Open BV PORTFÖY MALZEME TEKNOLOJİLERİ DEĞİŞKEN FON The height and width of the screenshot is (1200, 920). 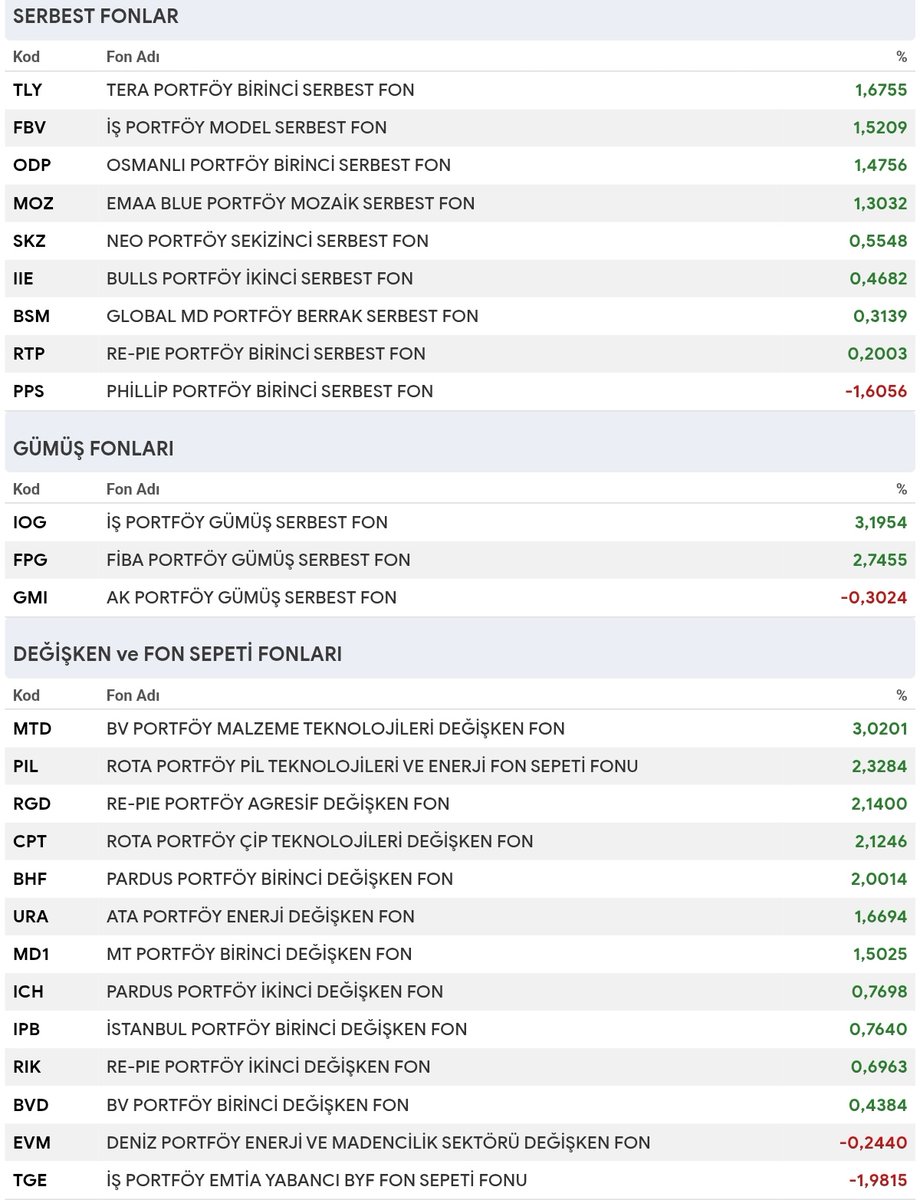coord(335,729)
